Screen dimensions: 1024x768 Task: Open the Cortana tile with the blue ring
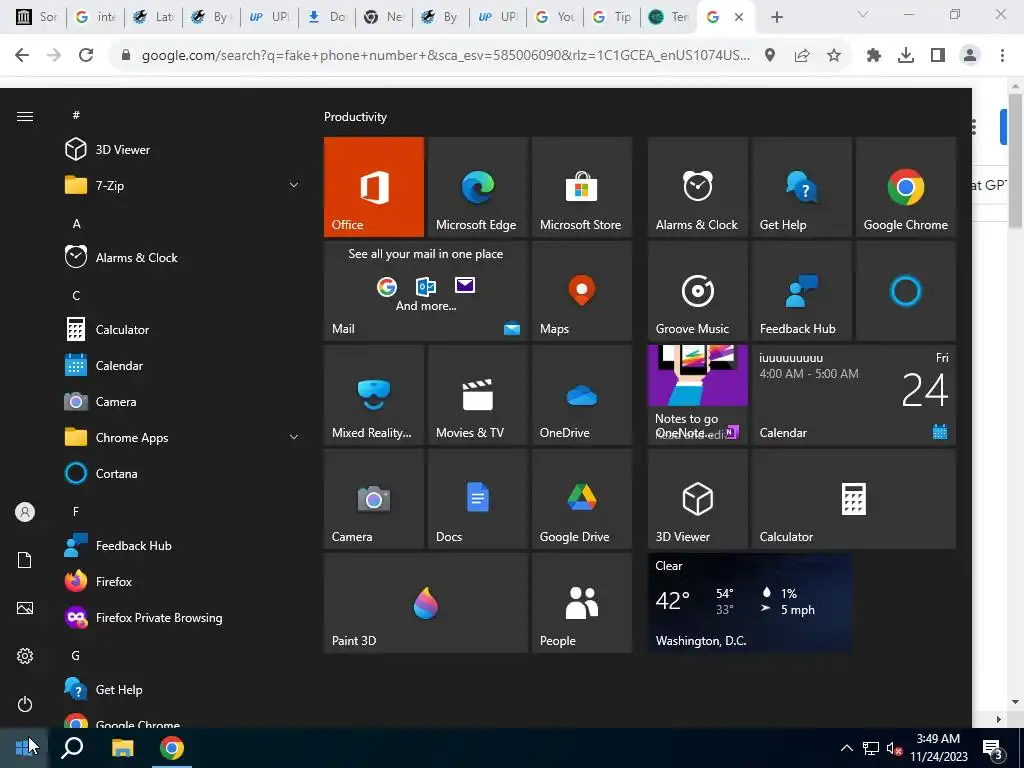[x=905, y=291]
